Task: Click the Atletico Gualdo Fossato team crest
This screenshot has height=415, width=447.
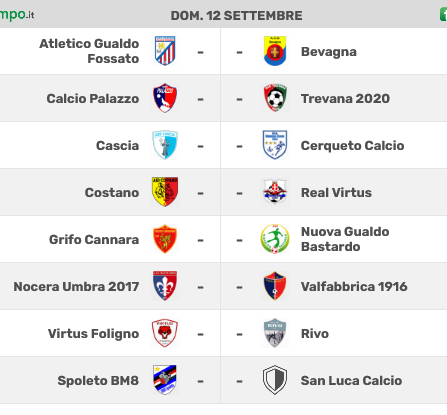Action: (x=165, y=51)
